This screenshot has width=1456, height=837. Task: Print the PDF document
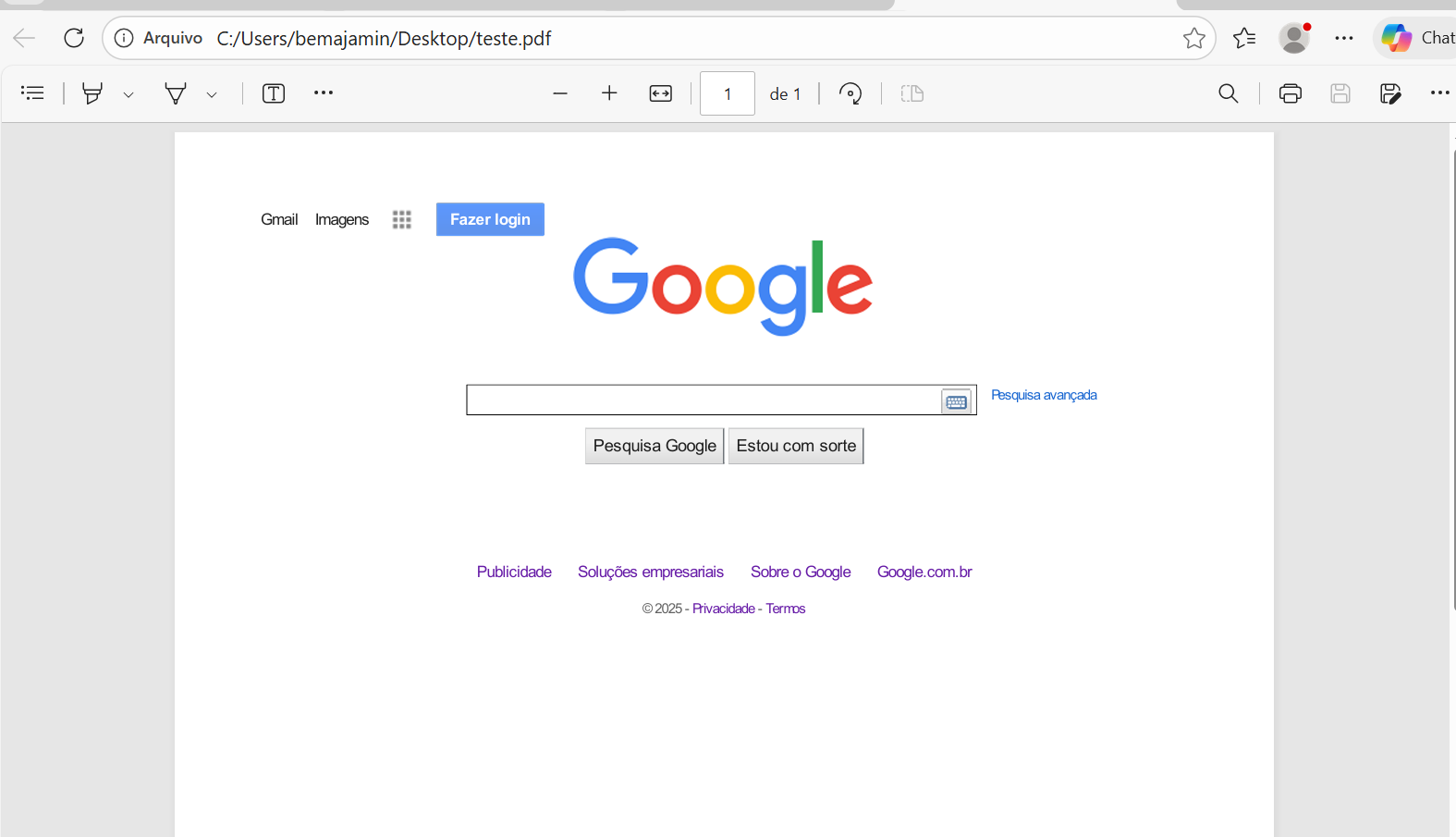1291,93
